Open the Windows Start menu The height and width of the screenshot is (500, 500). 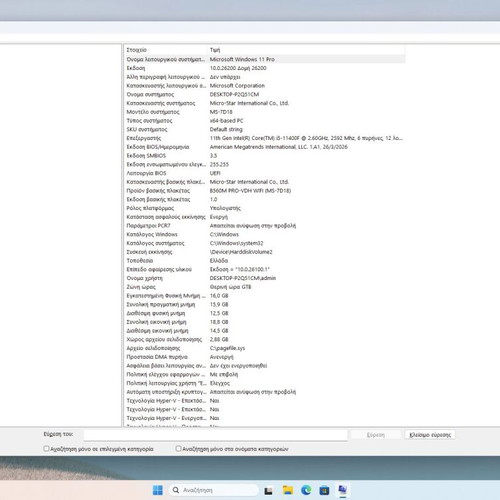(157, 490)
